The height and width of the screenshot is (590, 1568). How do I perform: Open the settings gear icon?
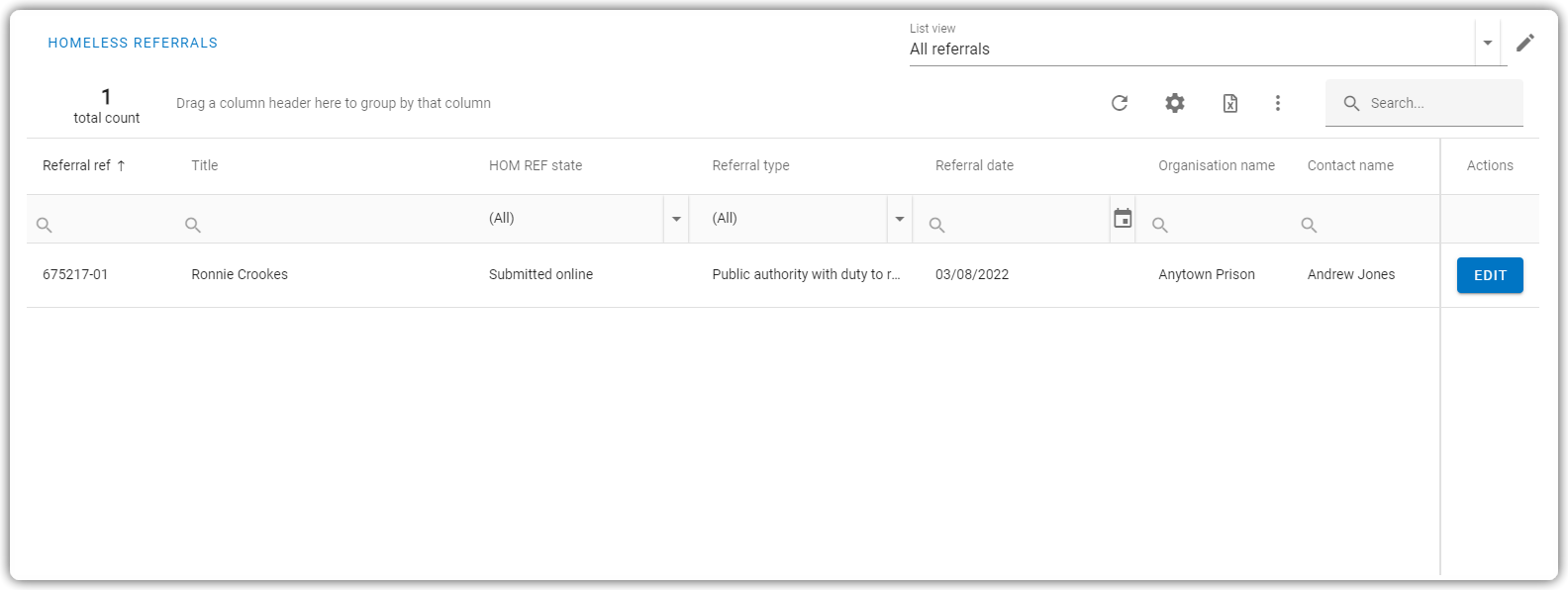tap(1175, 103)
